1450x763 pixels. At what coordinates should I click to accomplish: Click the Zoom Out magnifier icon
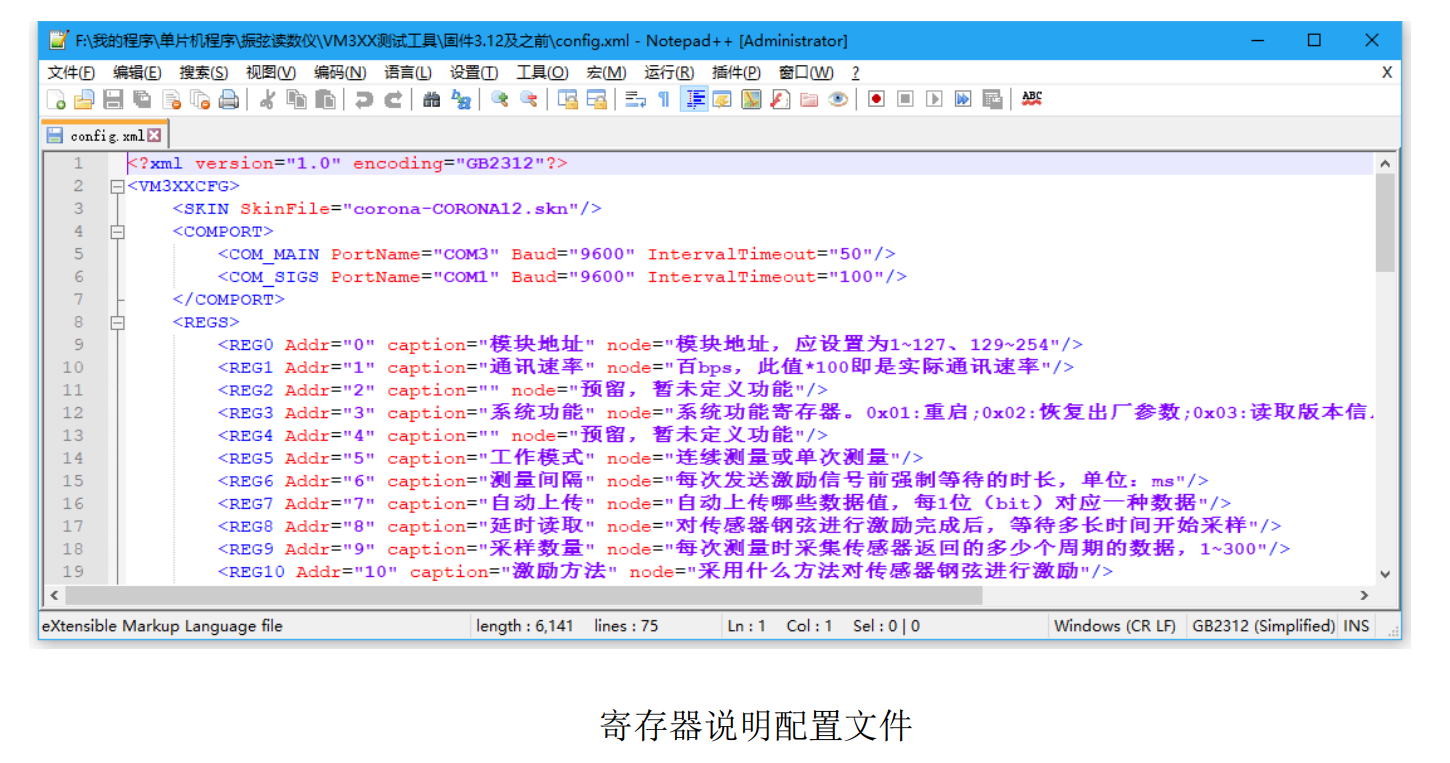pos(528,99)
